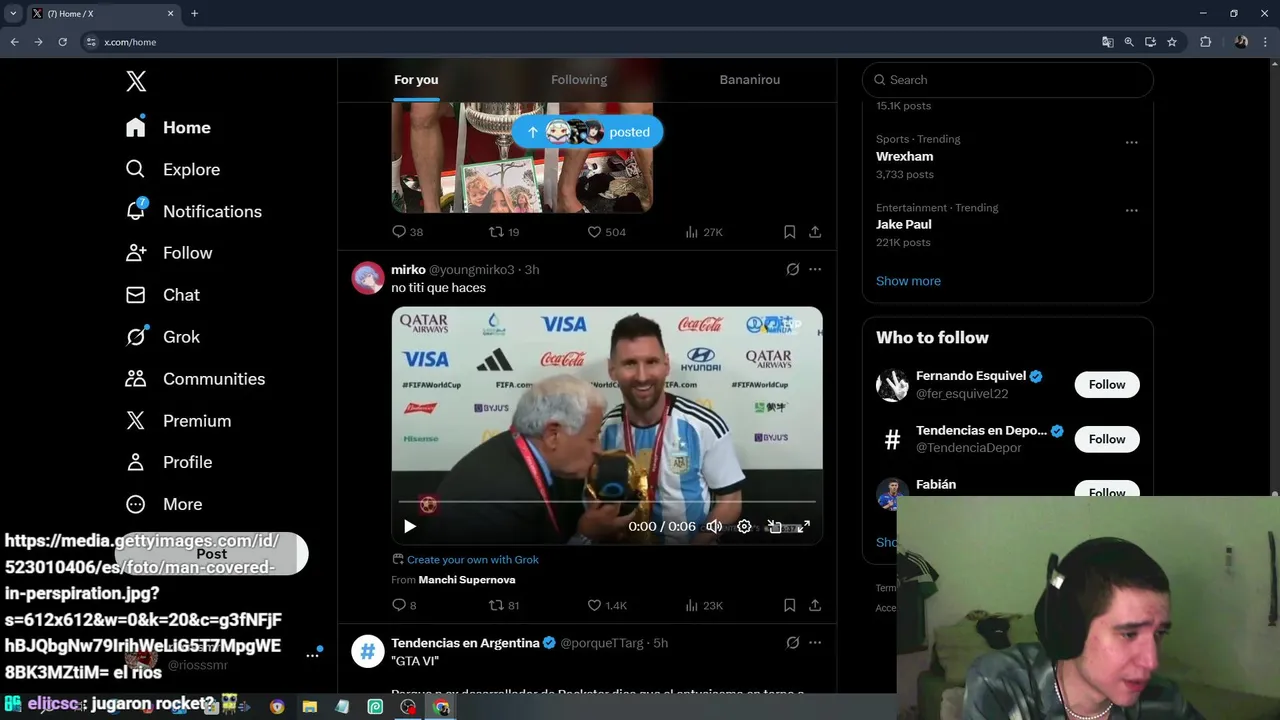Open Tendencias en Argentina post author
Viewport: 1280px width, 720px height.
465,643
